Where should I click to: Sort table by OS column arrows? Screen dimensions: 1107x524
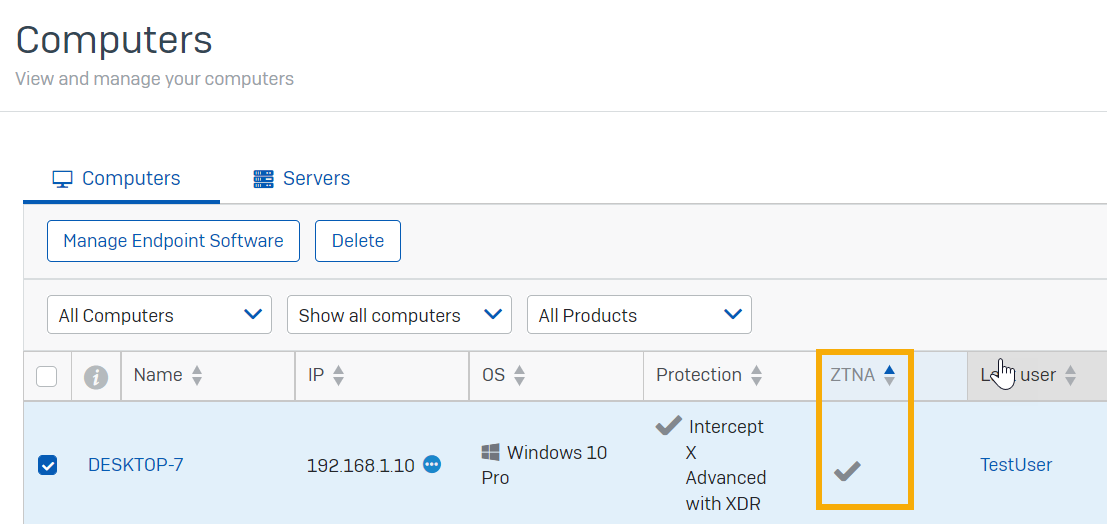[x=520, y=376]
